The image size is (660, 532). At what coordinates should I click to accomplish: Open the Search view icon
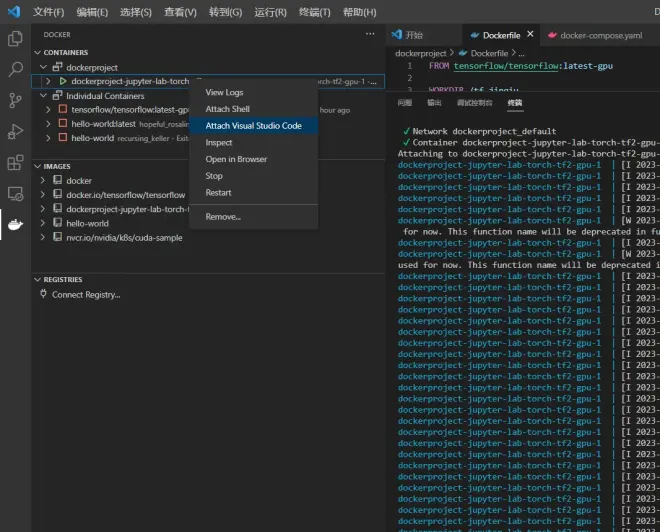click(15, 69)
